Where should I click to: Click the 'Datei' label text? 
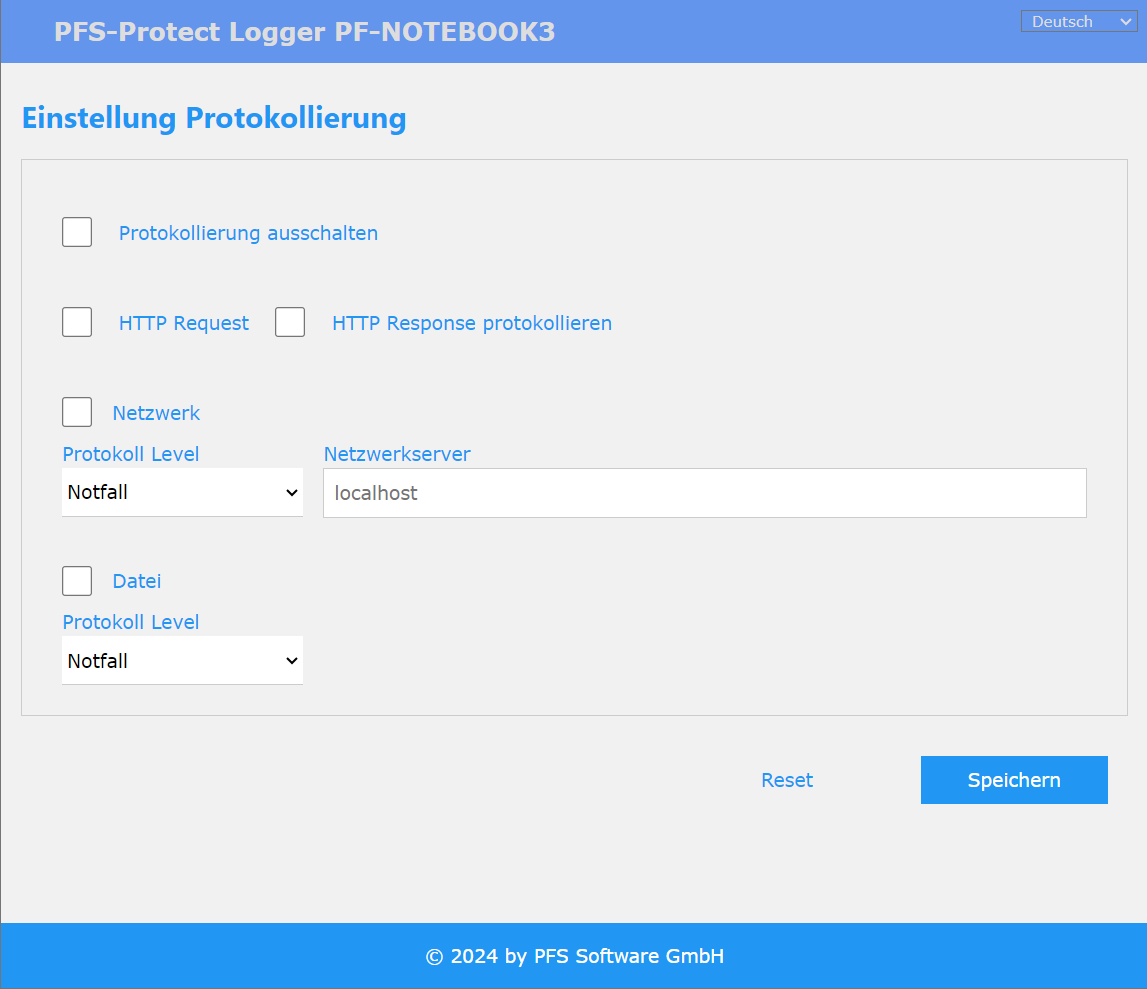click(137, 581)
